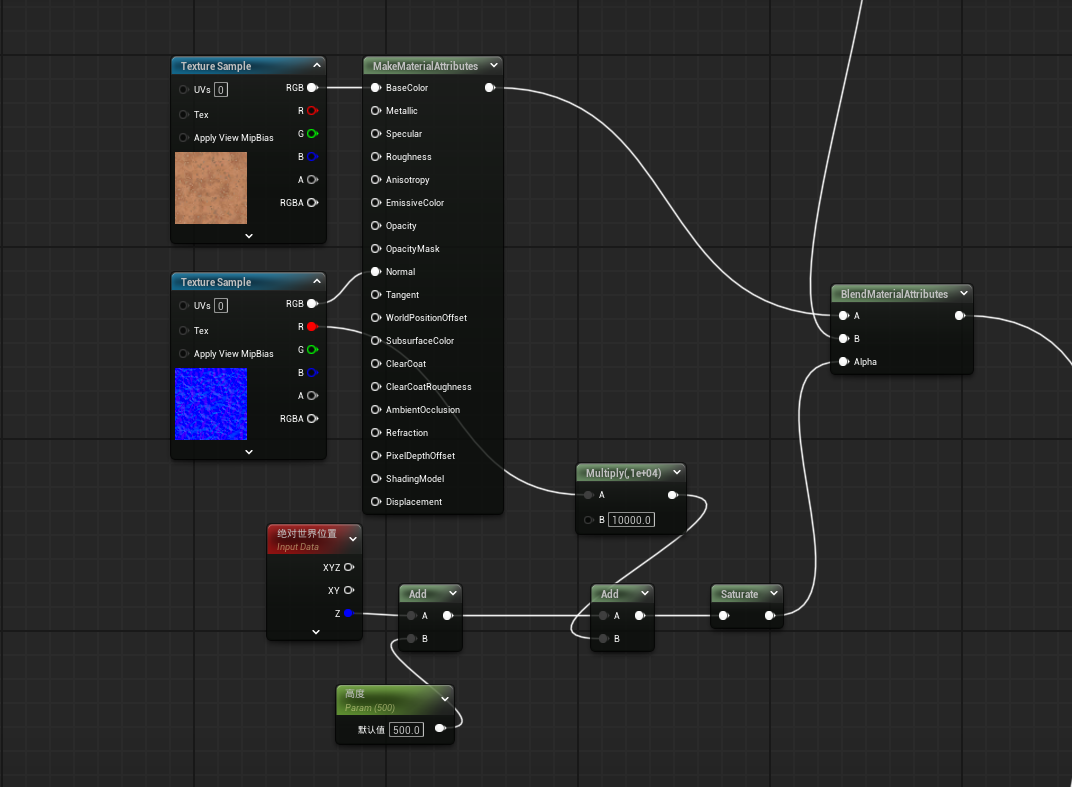This screenshot has height=787, width=1072.
Task: Click the brown texture preview thumbnail
Action: pyautogui.click(x=211, y=188)
